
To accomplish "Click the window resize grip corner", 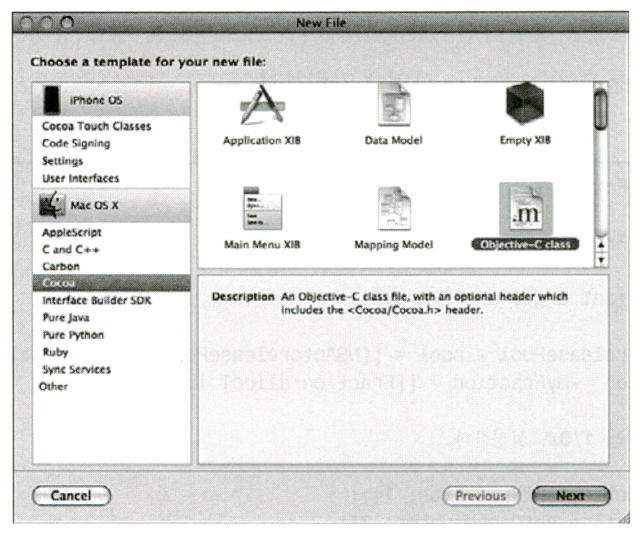I will coord(624,518).
